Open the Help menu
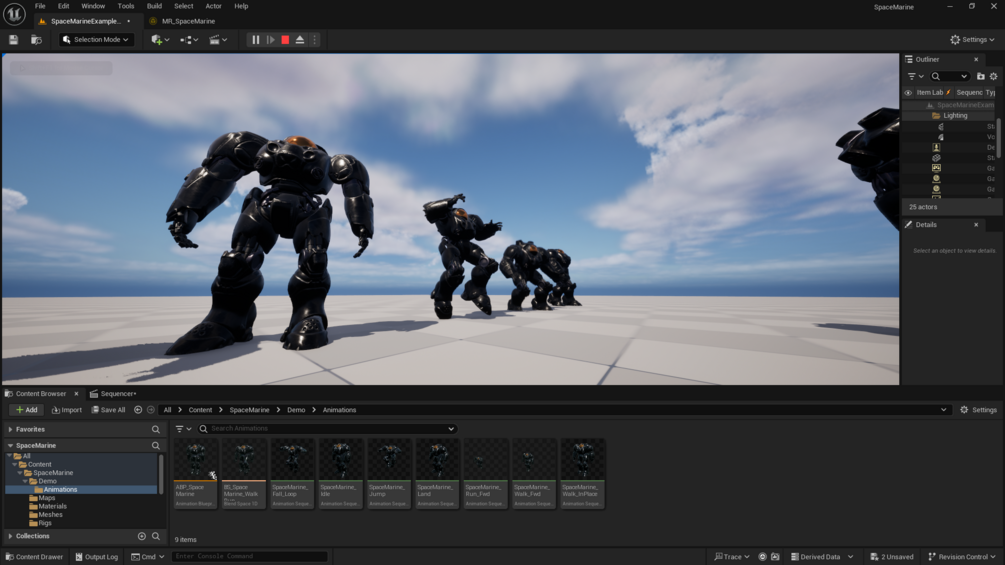This screenshot has height=565, width=1005. (x=241, y=6)
